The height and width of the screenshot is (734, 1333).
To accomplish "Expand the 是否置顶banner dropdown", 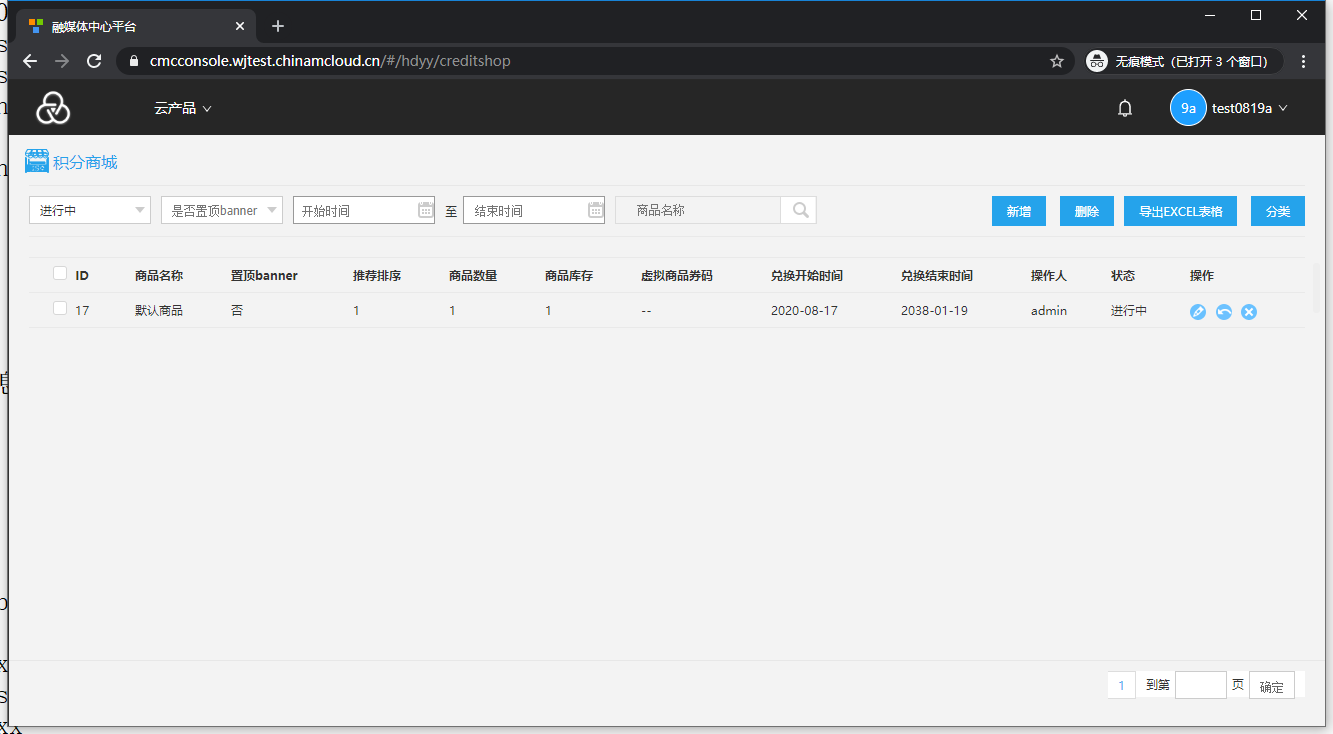I will point(222,210).
